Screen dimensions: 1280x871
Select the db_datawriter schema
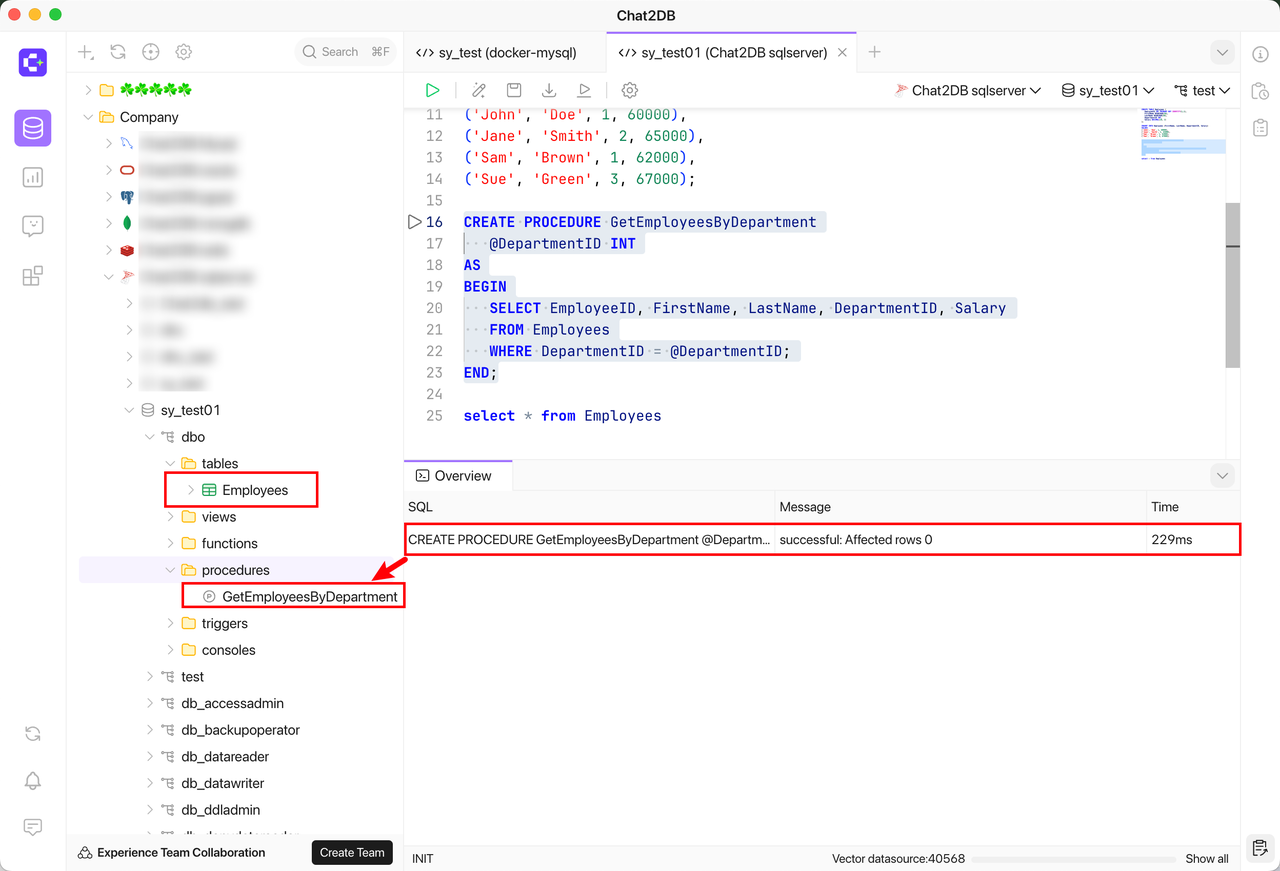[x=223, y=784]
